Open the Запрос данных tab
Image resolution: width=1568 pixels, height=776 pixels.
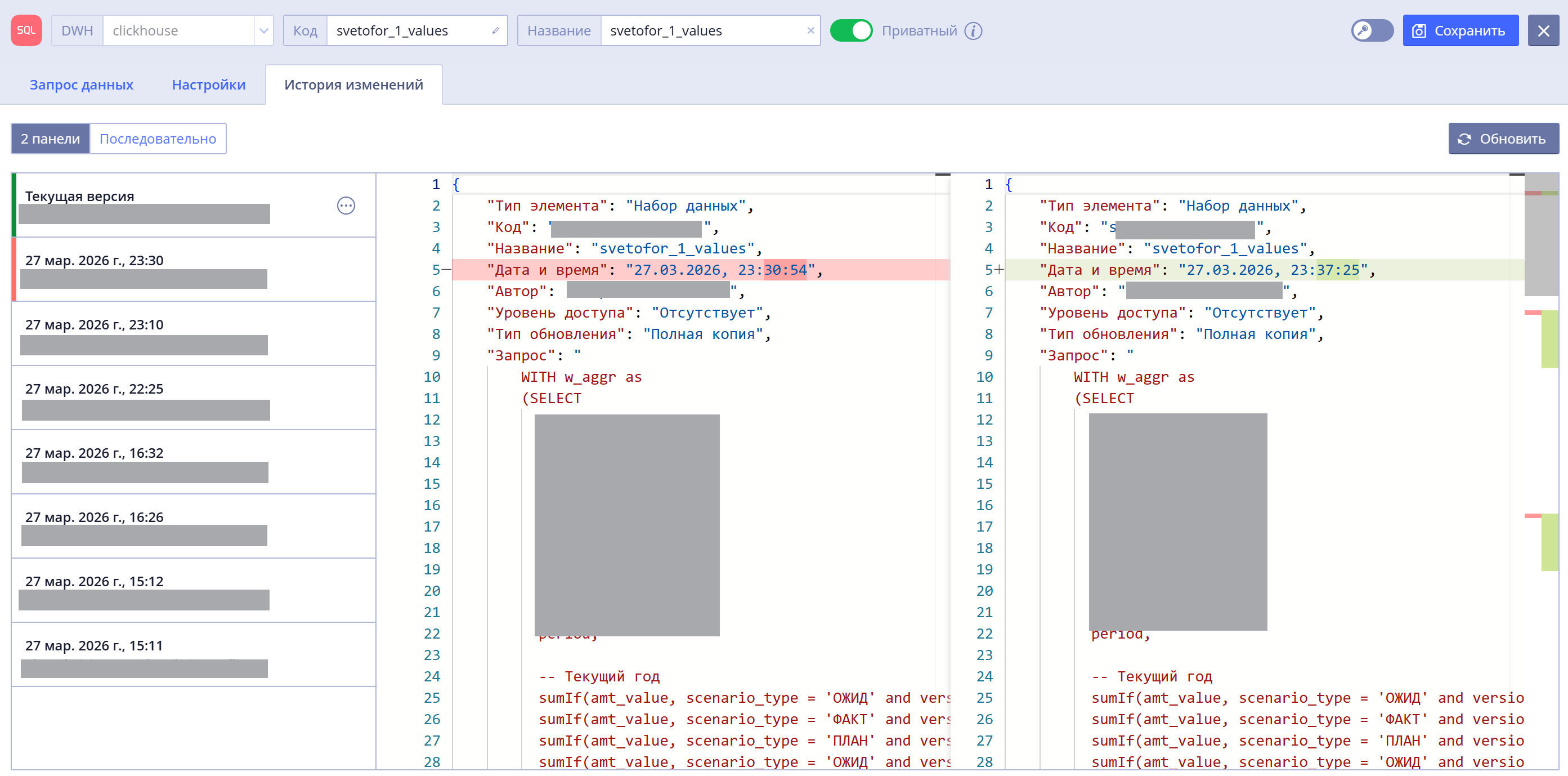click(82, 84)
